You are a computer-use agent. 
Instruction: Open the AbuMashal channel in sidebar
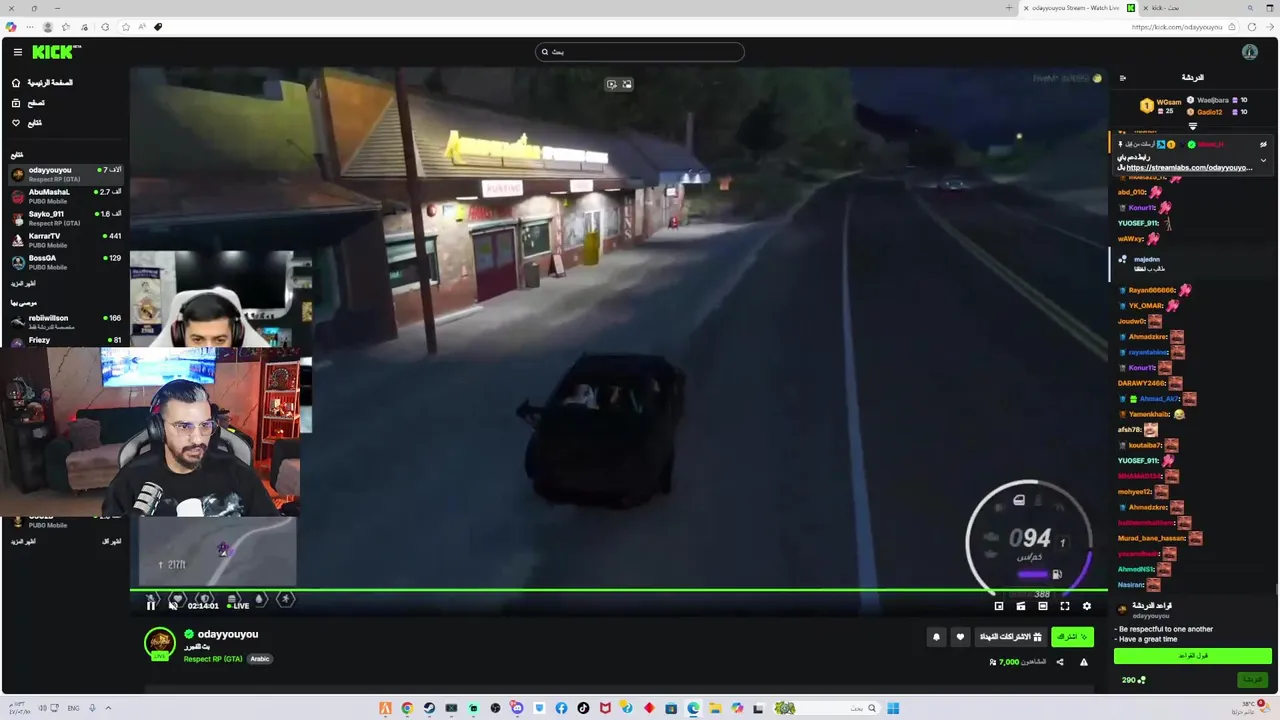click(x=65, y=196)
